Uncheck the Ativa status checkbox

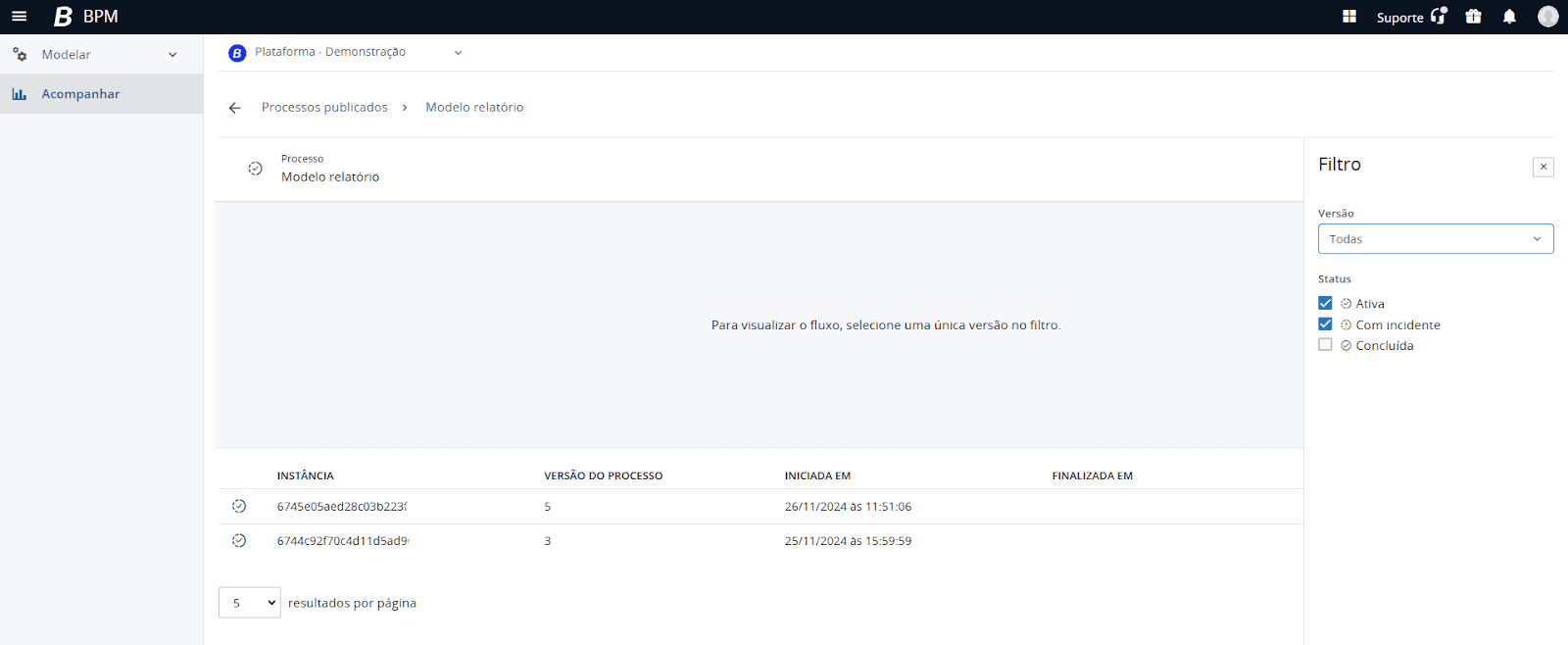[1325, 304]
